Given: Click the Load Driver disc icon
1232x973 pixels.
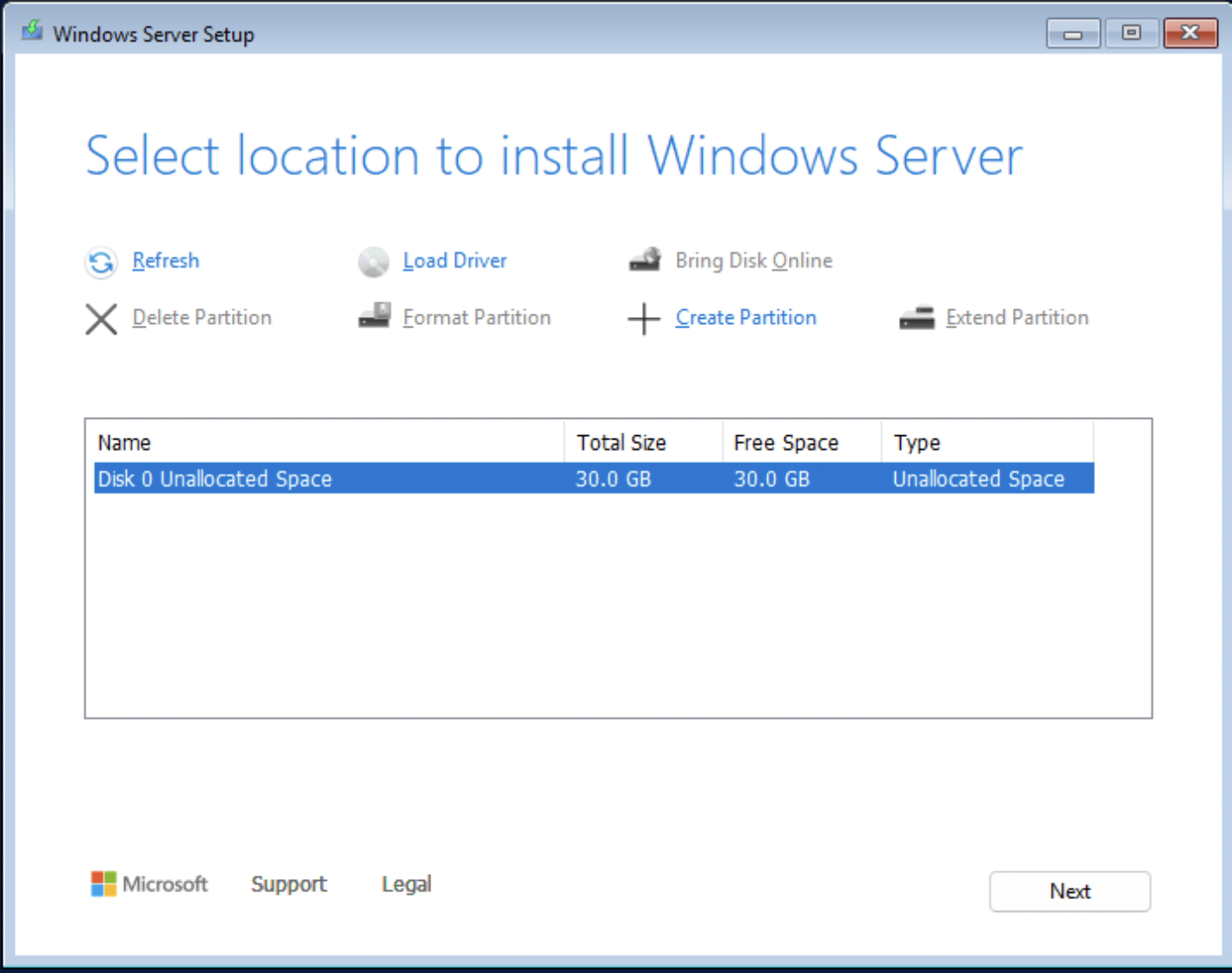Looking at the screenshot, I should (x=374, y=261).
